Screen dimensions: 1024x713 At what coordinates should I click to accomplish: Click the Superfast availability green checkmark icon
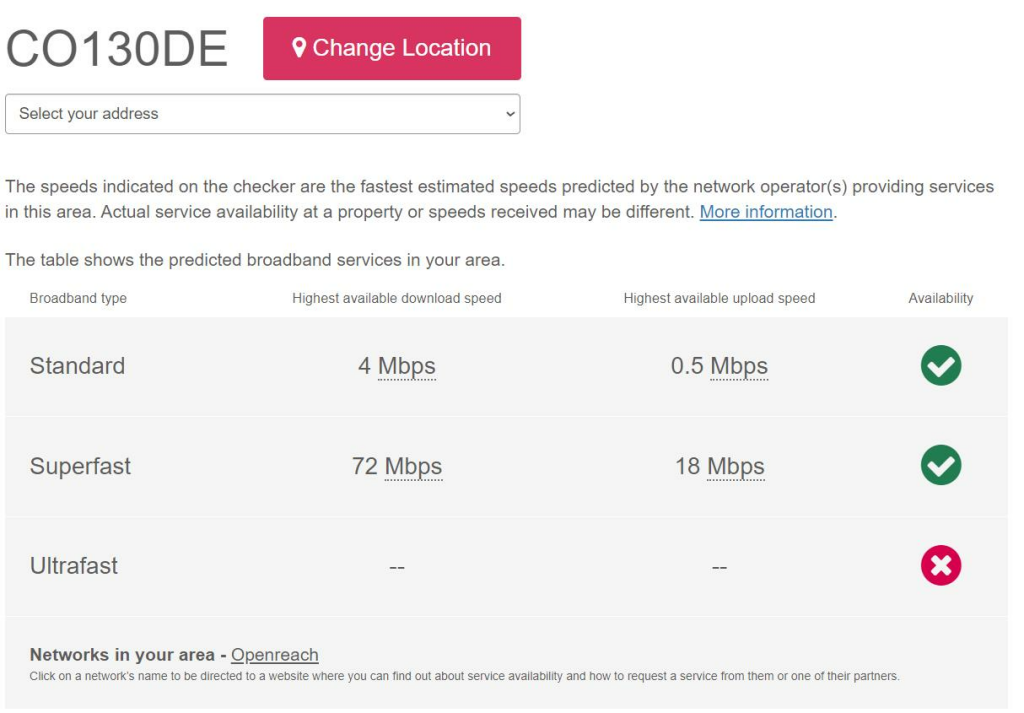[x=940, y=466]
